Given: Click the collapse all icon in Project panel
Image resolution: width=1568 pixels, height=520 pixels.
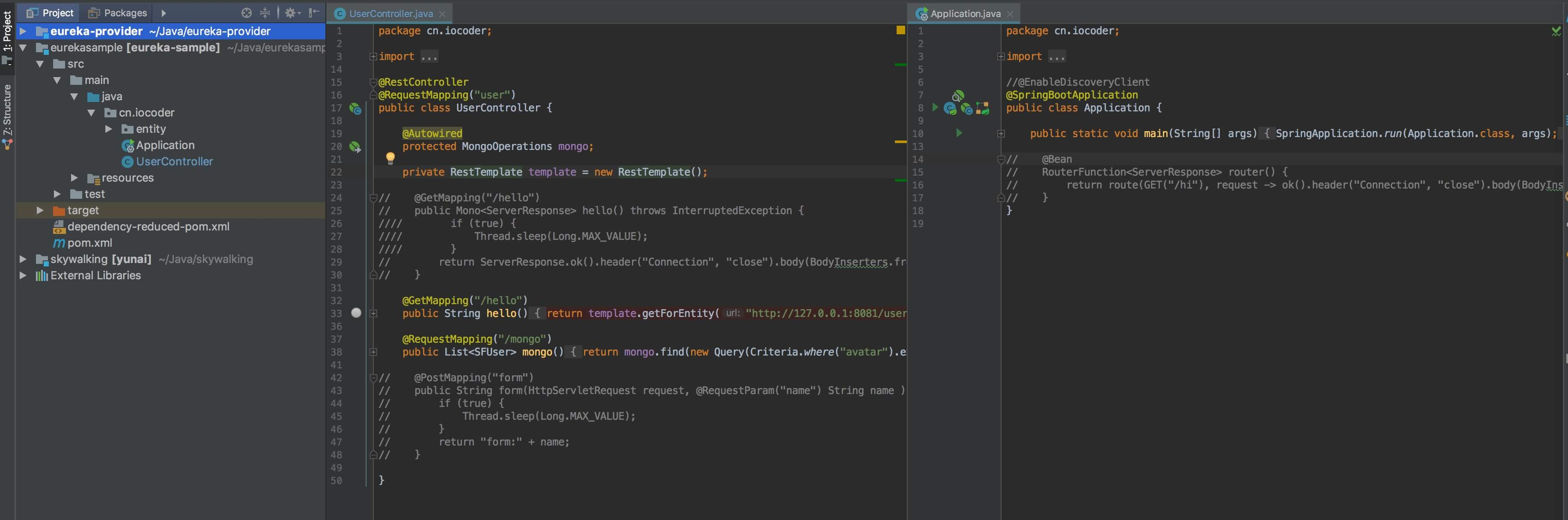Looking at the screenshot, I should coord(265,13).
